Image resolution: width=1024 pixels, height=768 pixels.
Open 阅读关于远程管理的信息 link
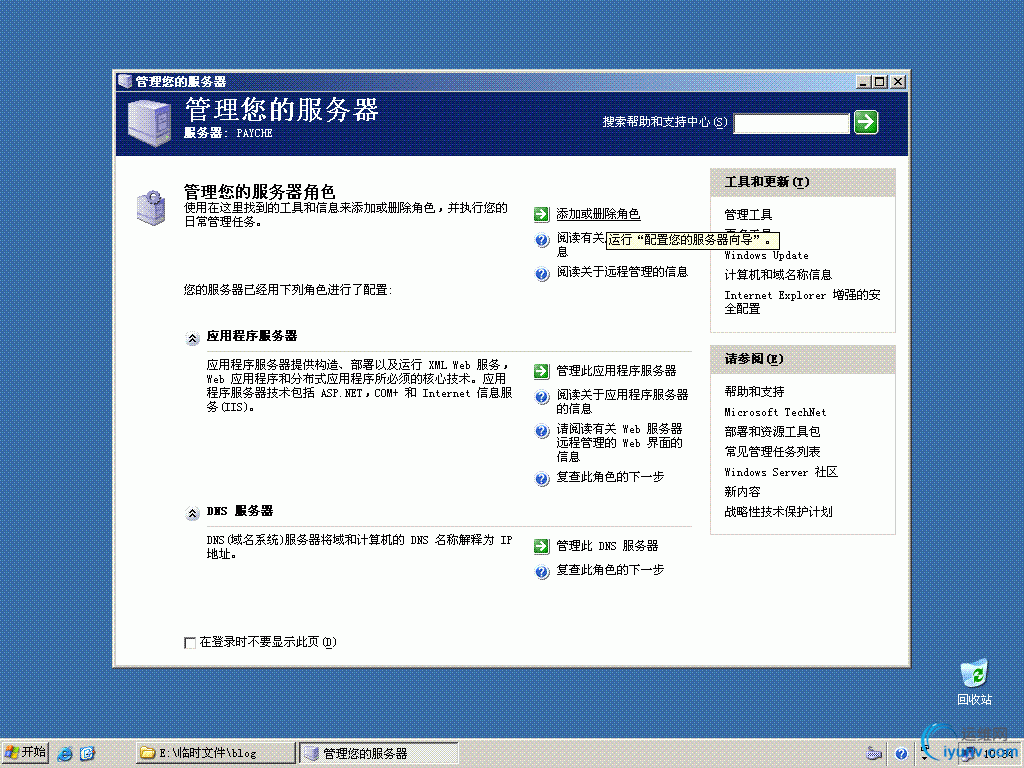(x=622, y=272)
